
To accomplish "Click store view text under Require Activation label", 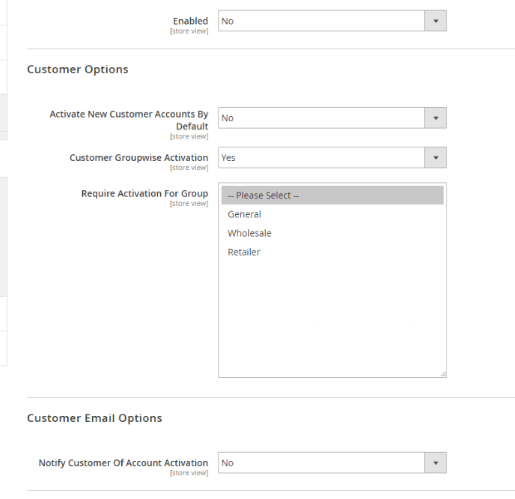I will point(189,204).
